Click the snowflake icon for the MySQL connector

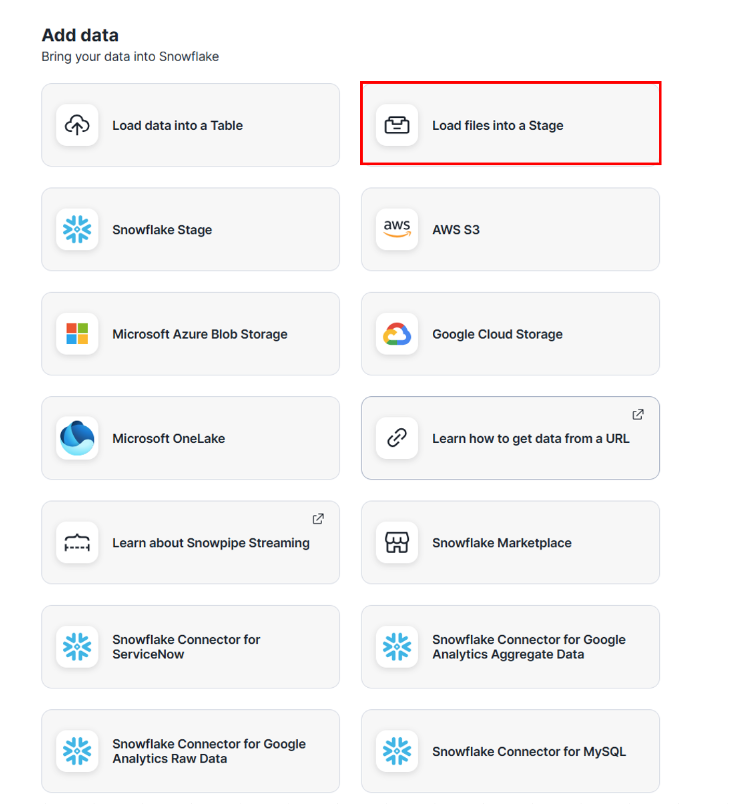click(397, 751)
